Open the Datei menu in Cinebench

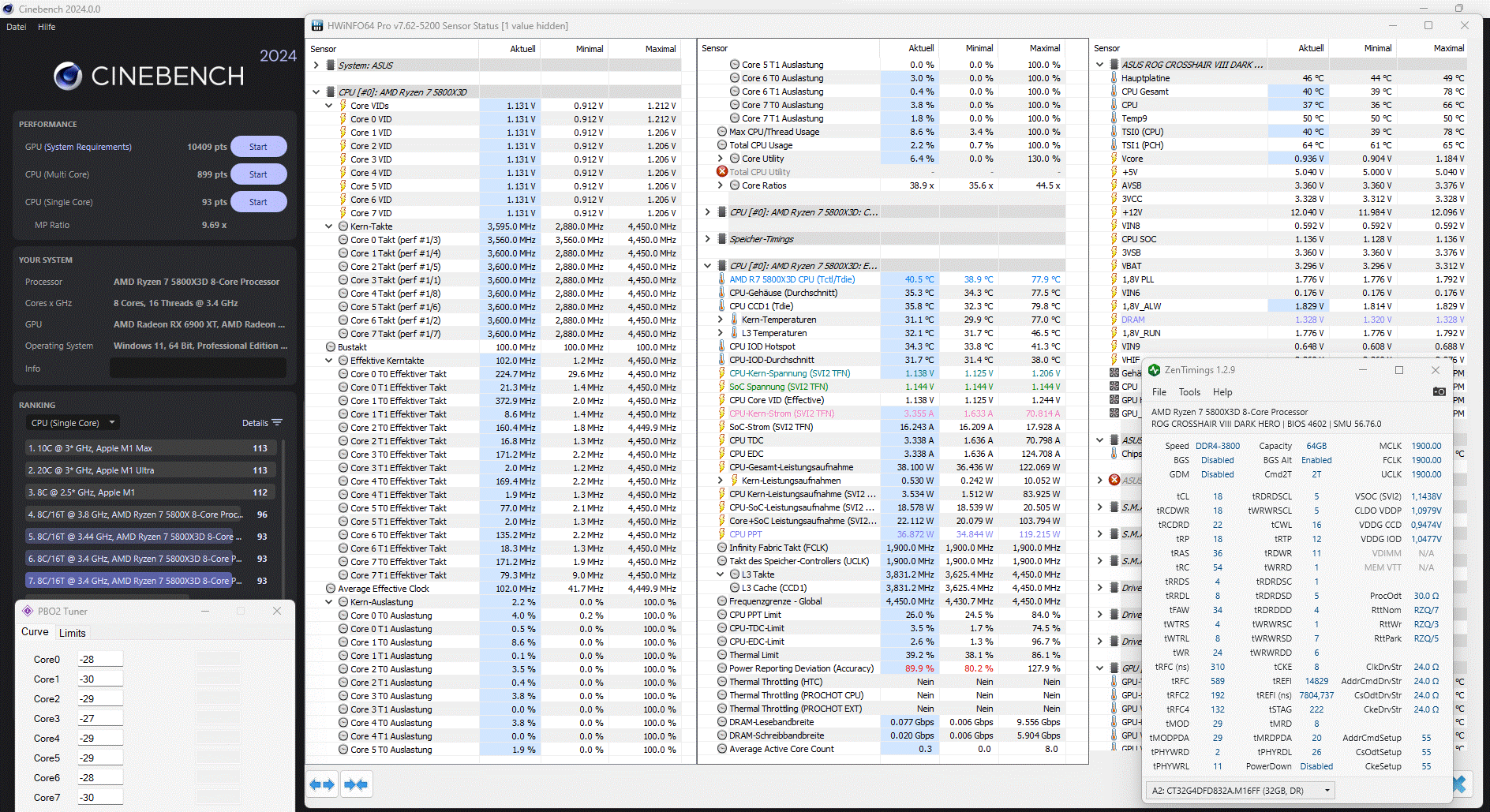coord(17,27)
